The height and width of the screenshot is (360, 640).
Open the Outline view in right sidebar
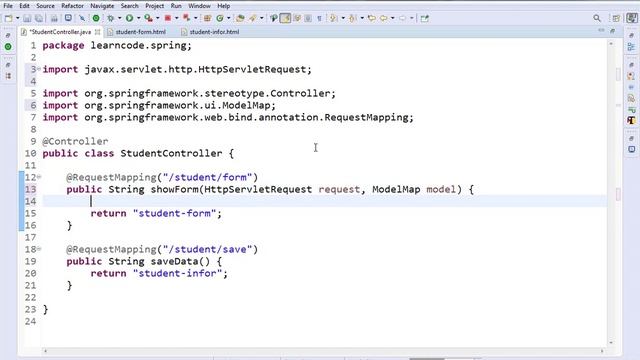tap(631, 47)
